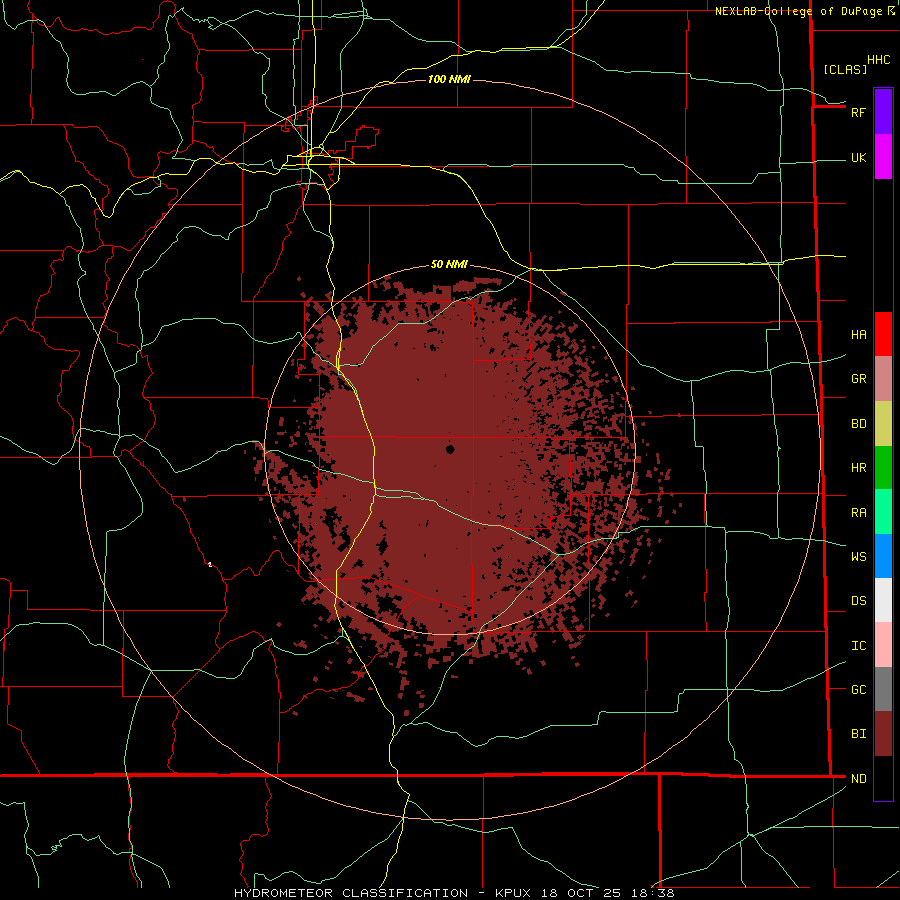Click the 18:38 time stamp
Image resolution: width=900 pixels, height=900 pixels.
[652, 893]
